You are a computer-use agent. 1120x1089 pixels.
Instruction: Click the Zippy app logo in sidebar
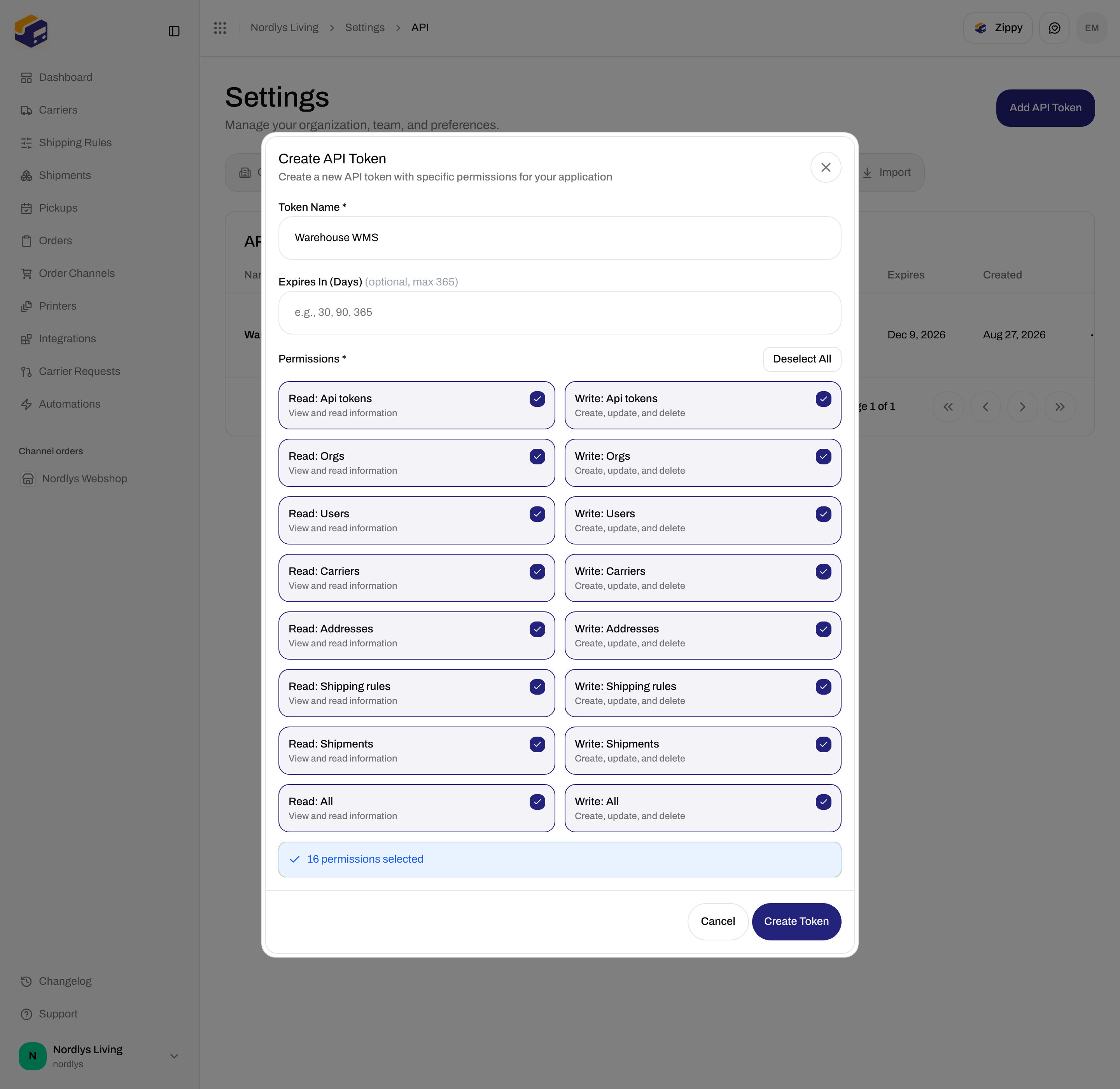point(31,31)
